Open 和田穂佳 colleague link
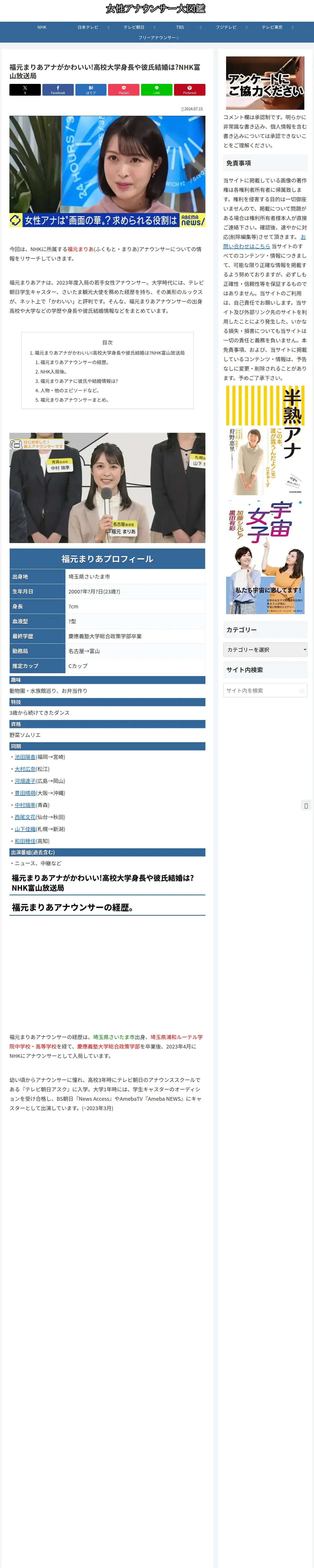Viewport: 314px width, 1568px height. 25,841
